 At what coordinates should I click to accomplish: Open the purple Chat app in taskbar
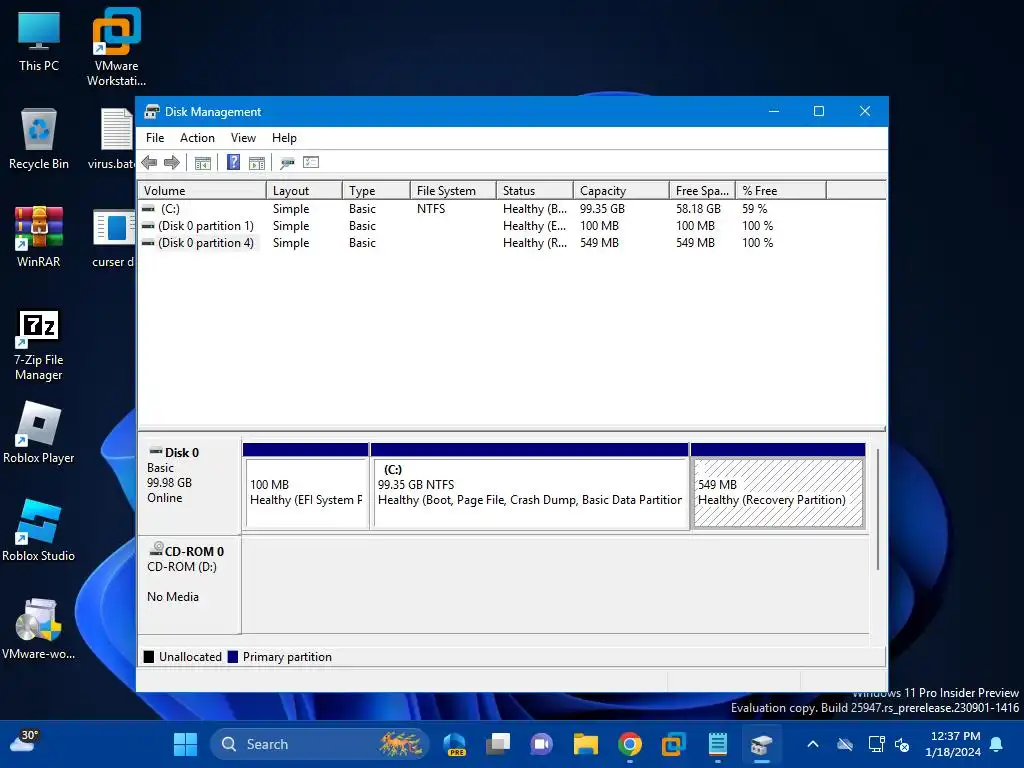click(541, 744)
